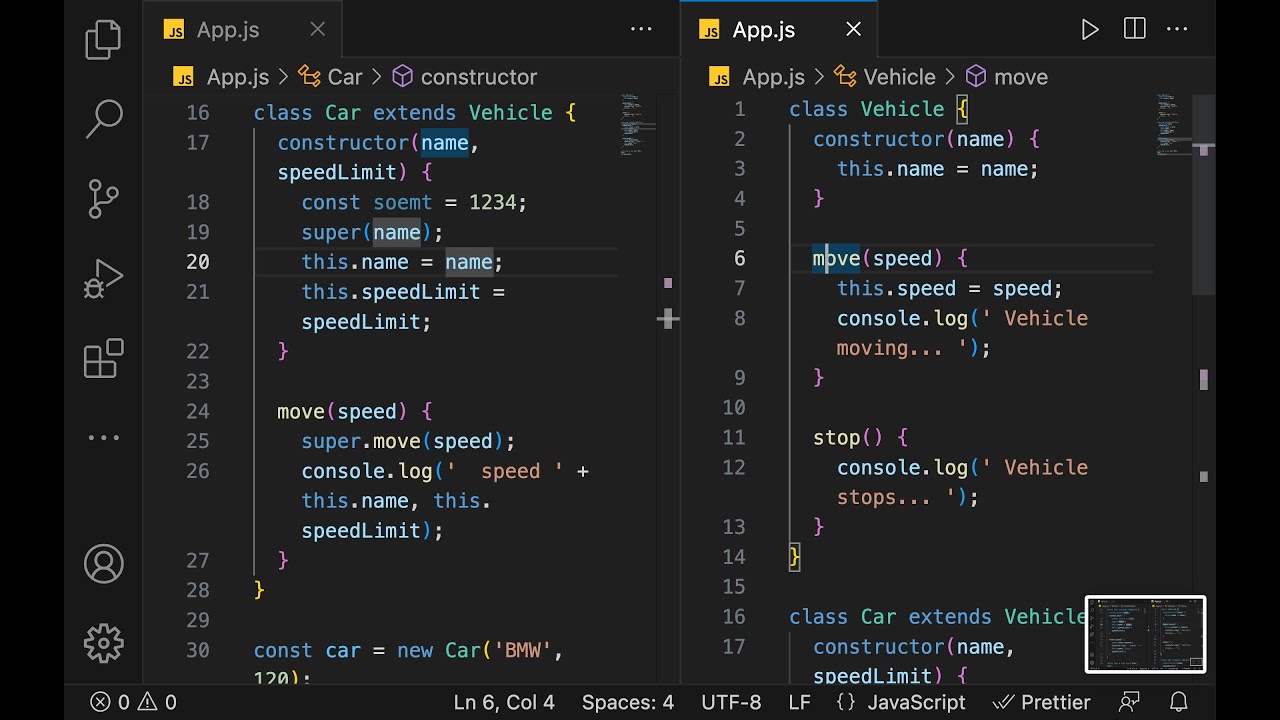Click 'class Vehicle' on right line 1
The width and height of the screenshot is (1280, 720).
[867, 109]
